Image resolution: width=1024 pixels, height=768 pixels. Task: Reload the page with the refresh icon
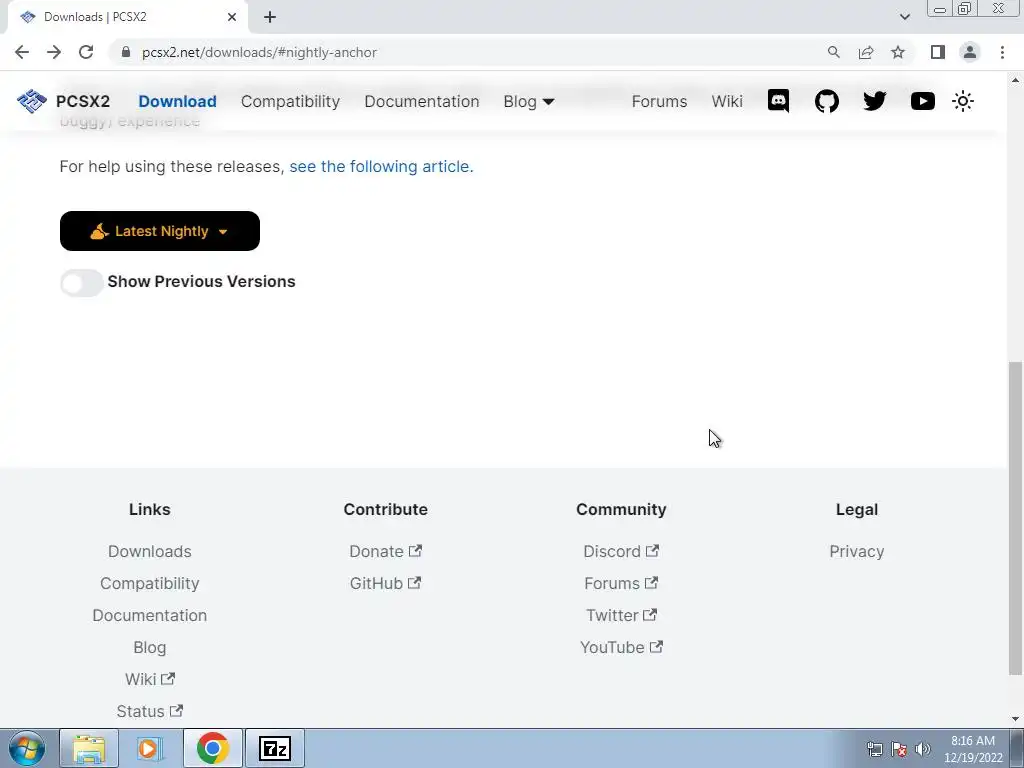(86, 52)
